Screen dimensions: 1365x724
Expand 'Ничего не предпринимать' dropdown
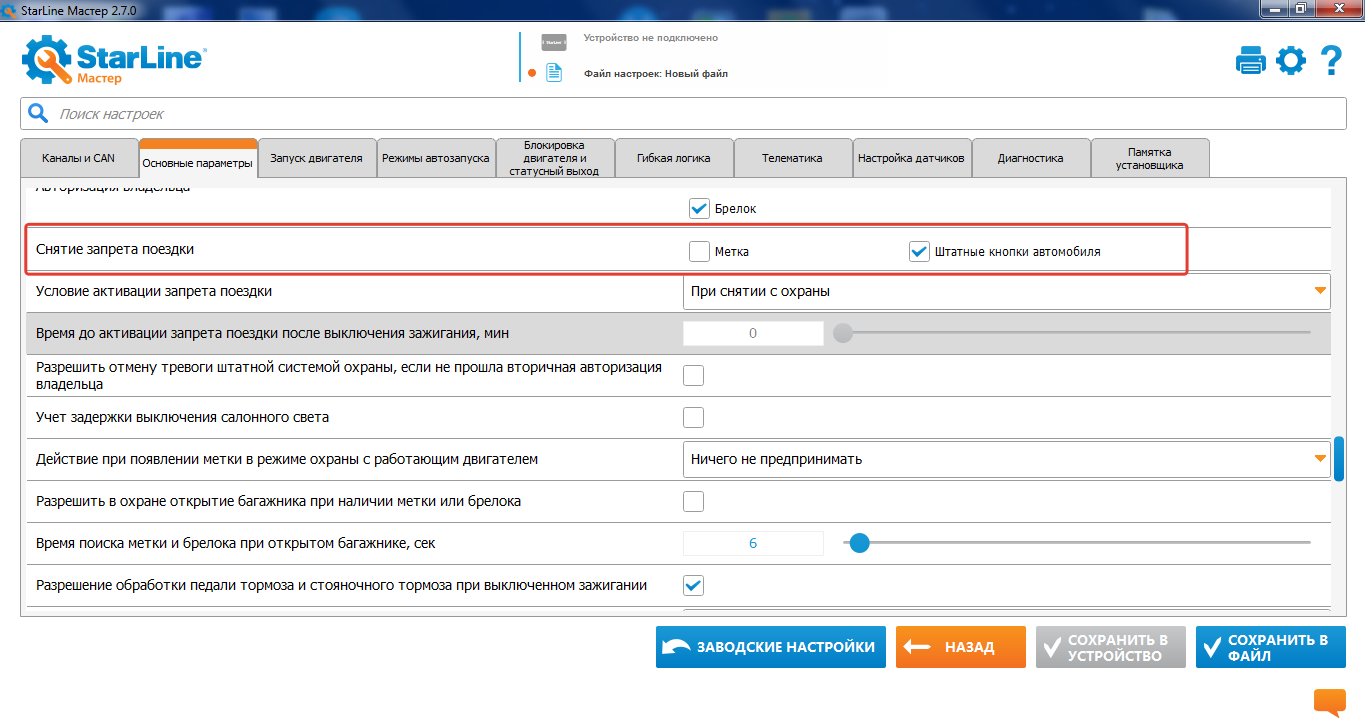[1006, 459]
